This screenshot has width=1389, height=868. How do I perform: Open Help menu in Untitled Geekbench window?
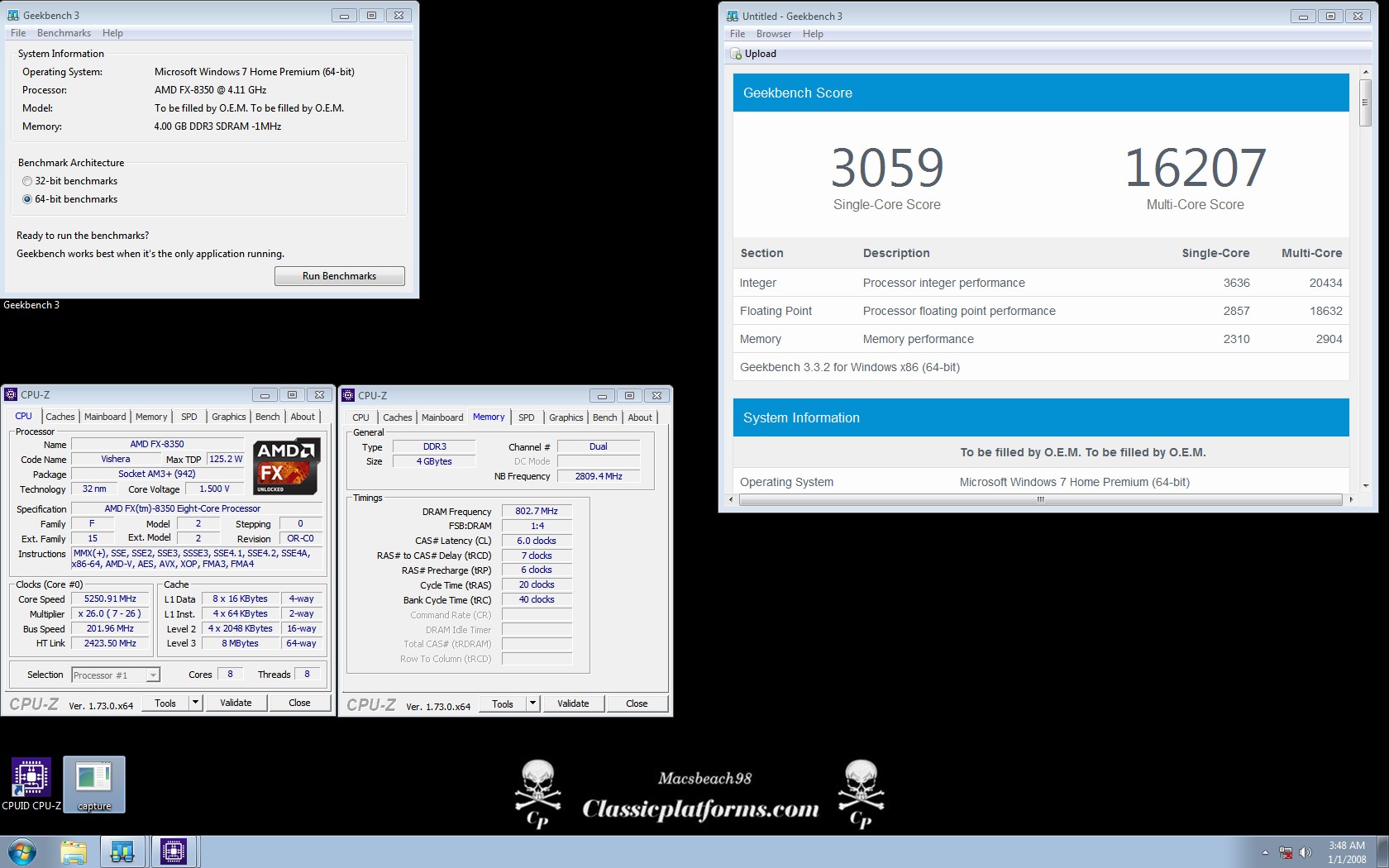point(813,34)
